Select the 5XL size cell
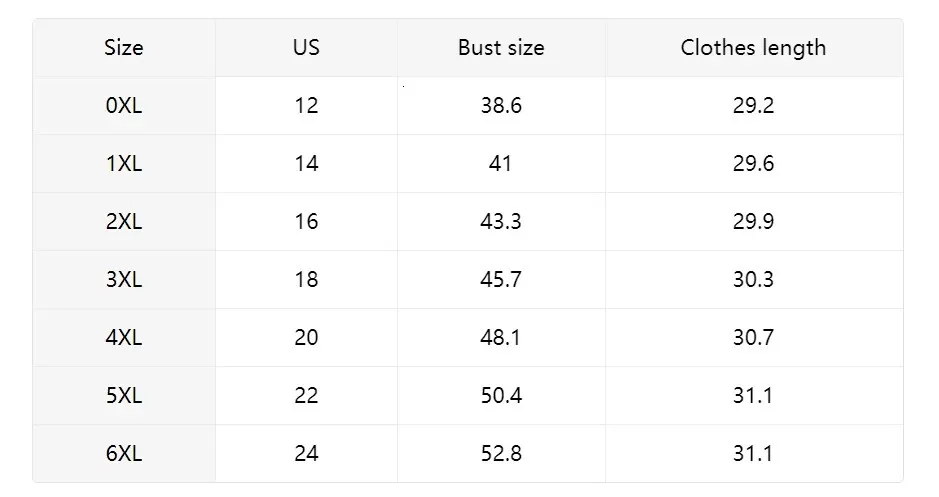Viewport: 939px width, 497px height. click(124, 395)
